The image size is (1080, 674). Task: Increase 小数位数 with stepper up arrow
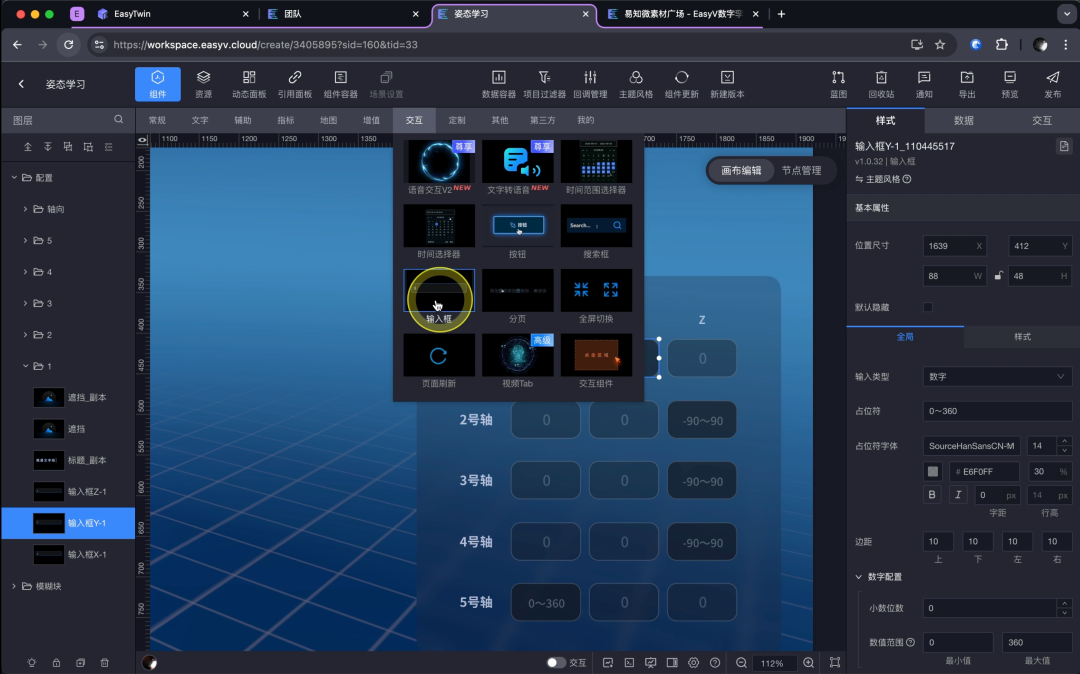pyautogui.click(x=1065, y=604)
